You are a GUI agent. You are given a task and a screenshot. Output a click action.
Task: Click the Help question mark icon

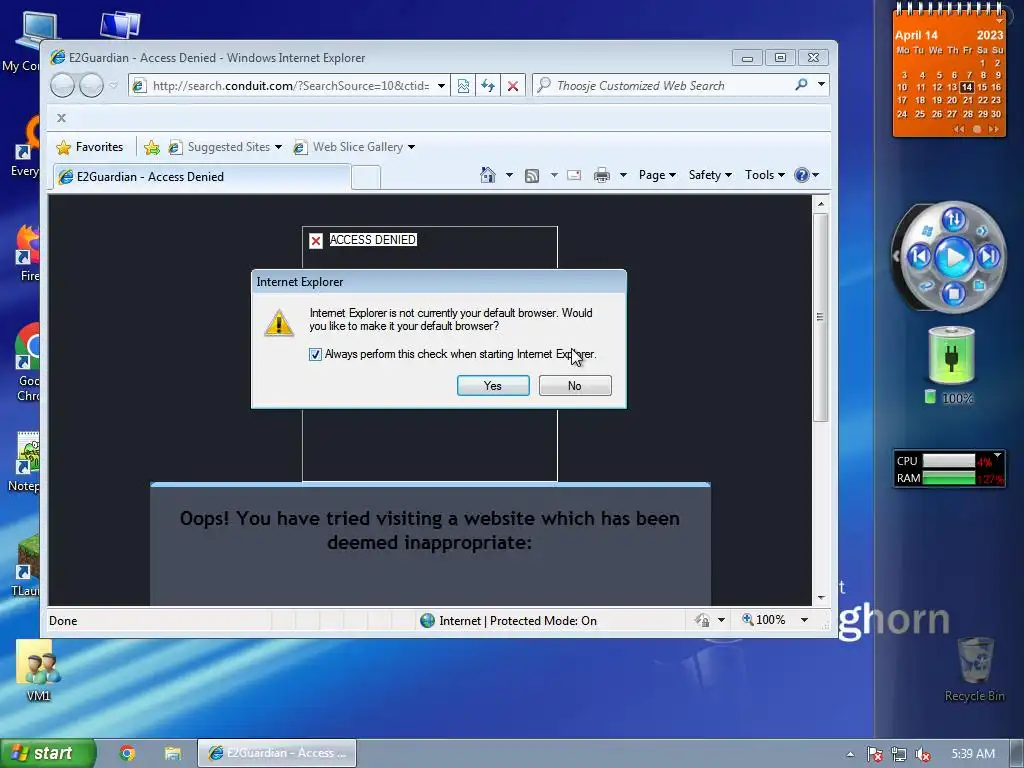[x=802, y=175]
